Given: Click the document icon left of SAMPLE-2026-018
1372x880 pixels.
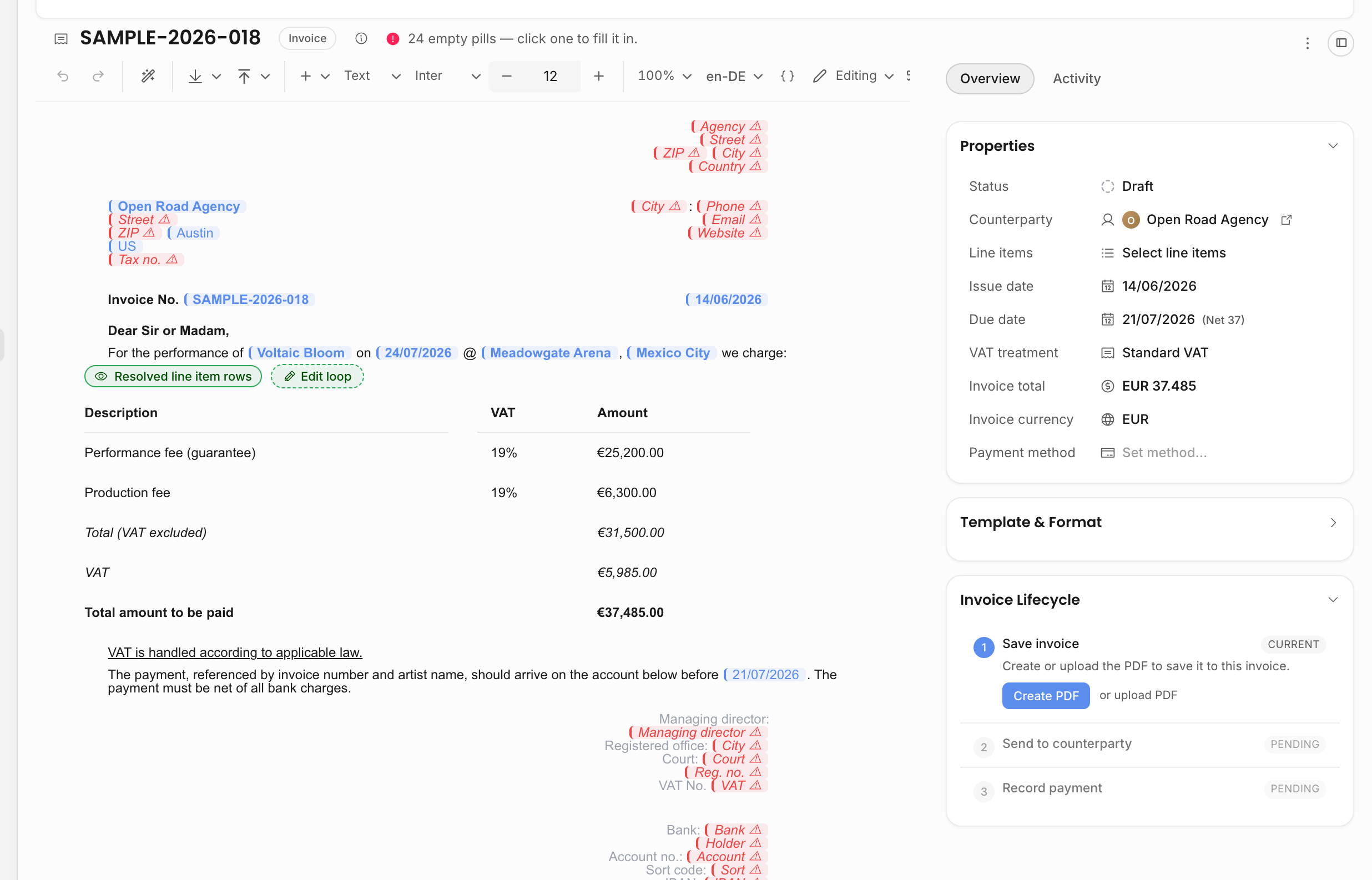Looking at the screenshot, I should point(61,38).
